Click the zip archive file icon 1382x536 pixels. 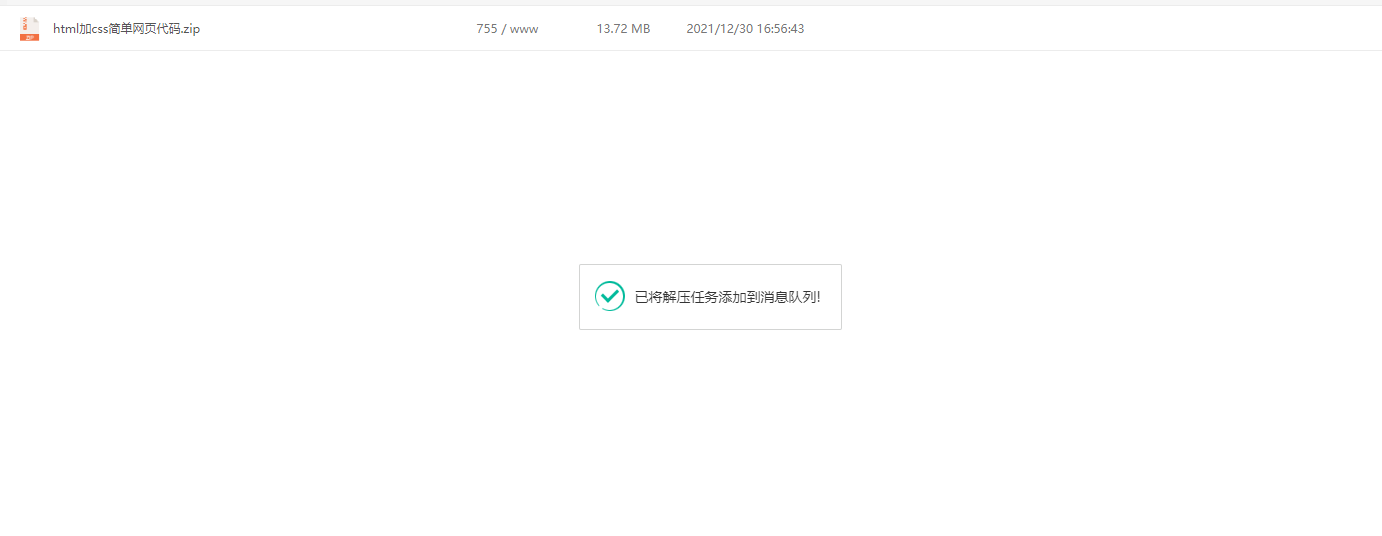(30, 29)
